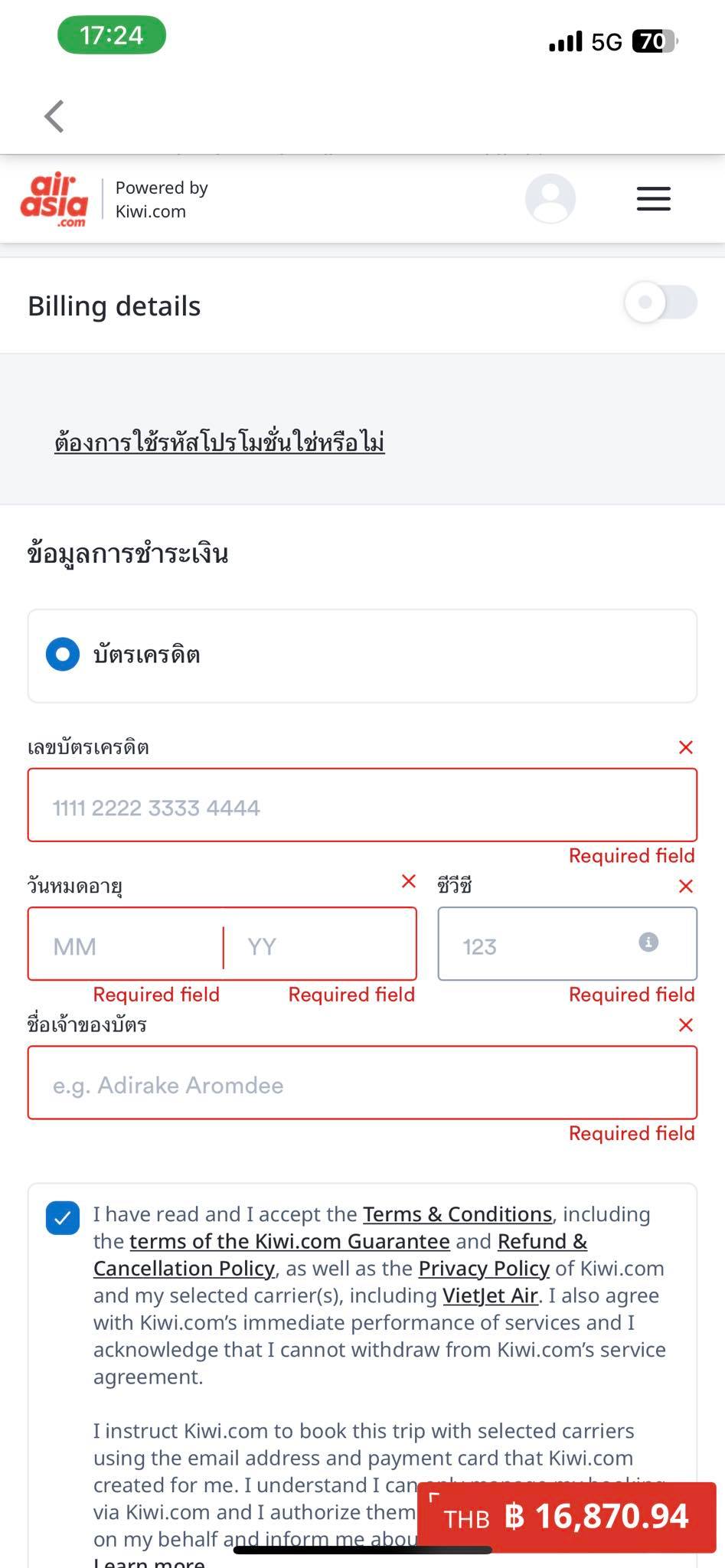Focus the credit card number field
The width and height of the screenshot is (725, 1568).
[x=362, y=805]
